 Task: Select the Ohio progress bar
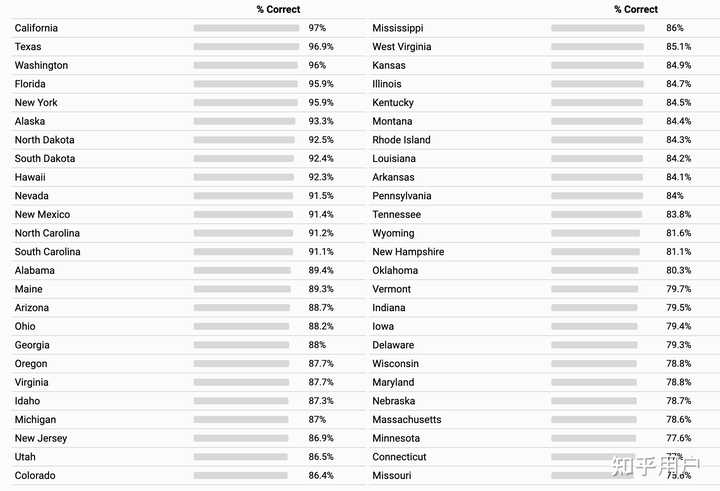(x=241, y=327)
